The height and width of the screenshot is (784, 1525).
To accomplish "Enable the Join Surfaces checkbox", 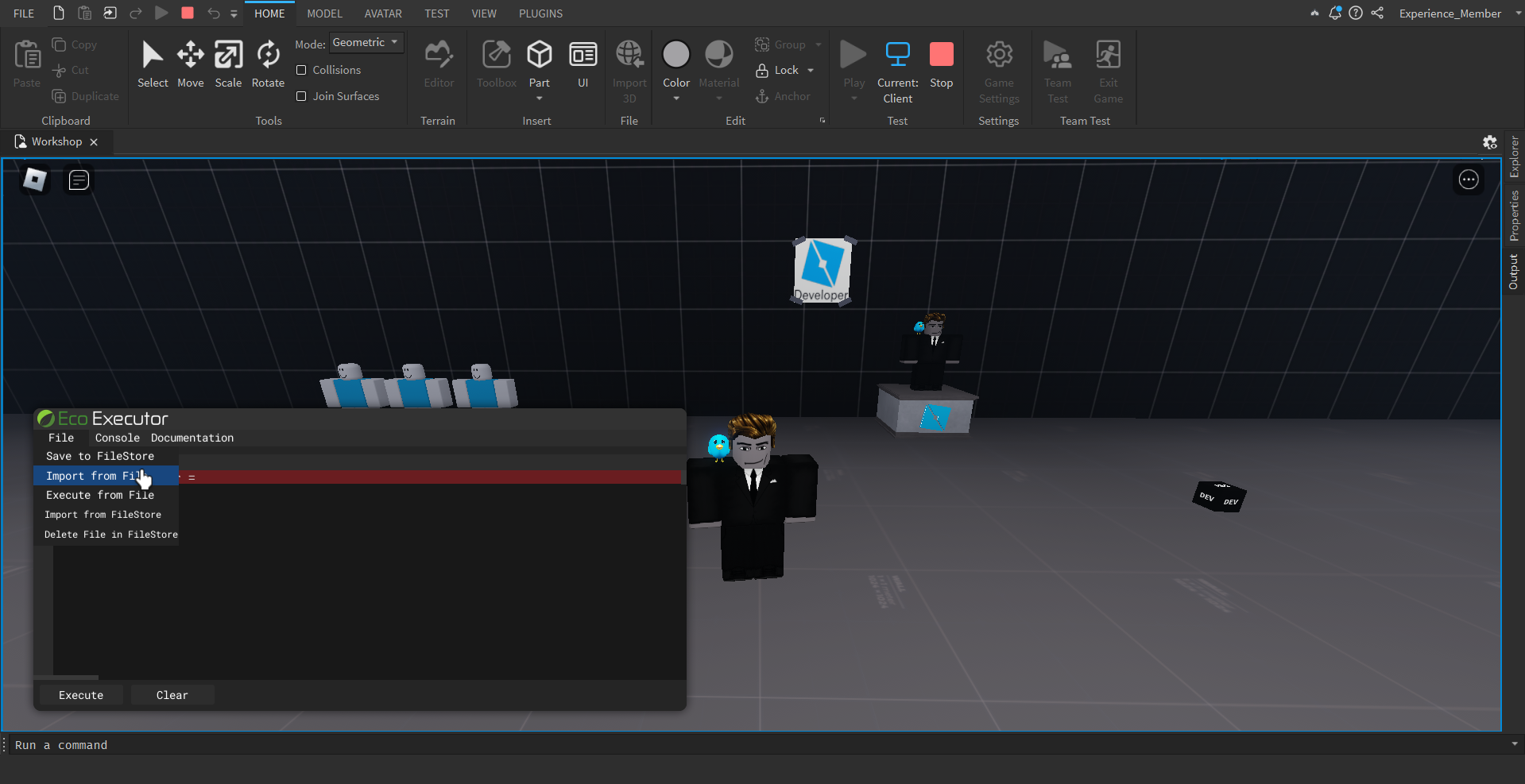I will click(301, 96).
